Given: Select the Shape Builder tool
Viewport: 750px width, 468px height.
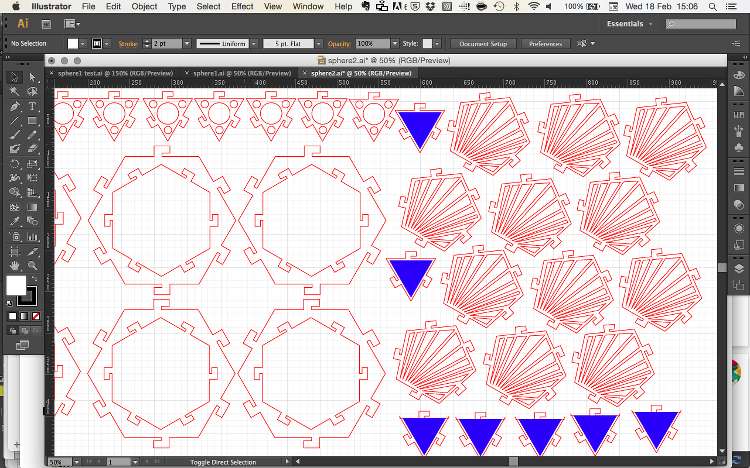Looking at the screenshot, I should click(x=14, y=193).
